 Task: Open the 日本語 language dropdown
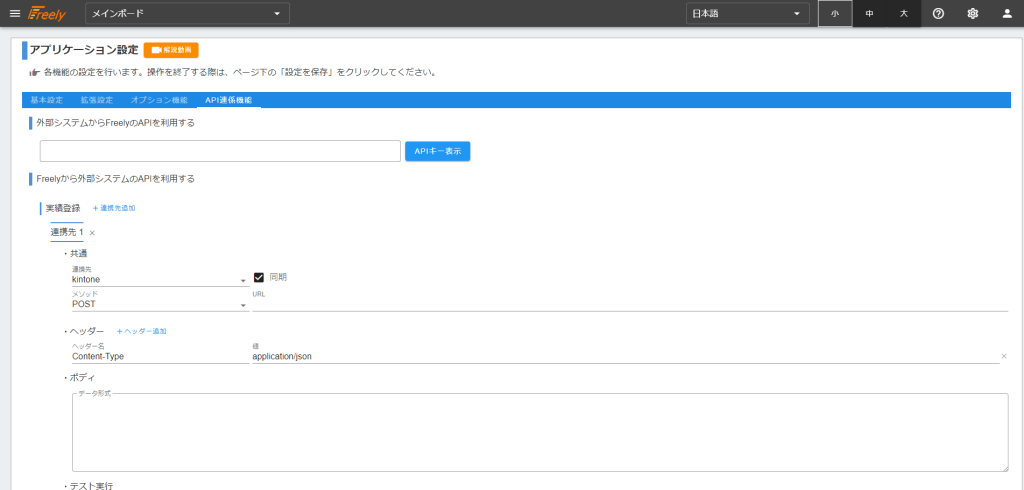click(x=747, y=13)
